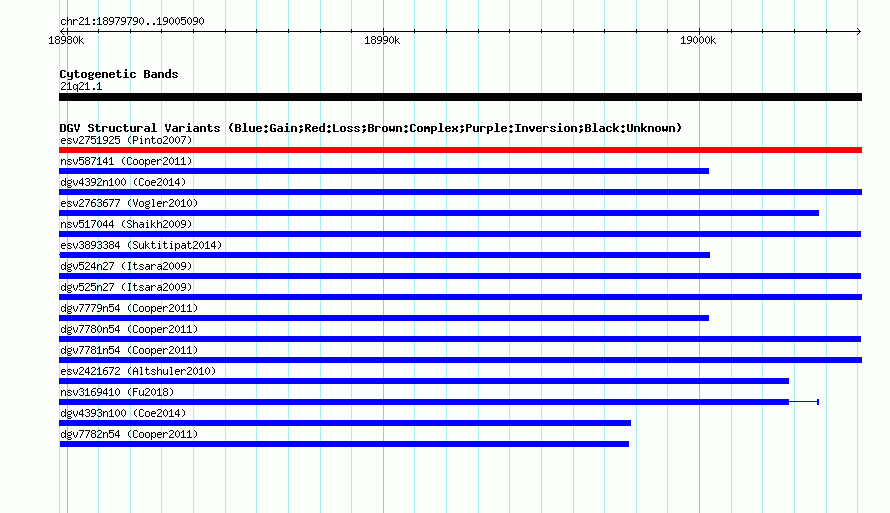Click the dgv524n27 (Itsara2009) label
The height and width of the screenshot is (513, 890).
tap(126, 266)
